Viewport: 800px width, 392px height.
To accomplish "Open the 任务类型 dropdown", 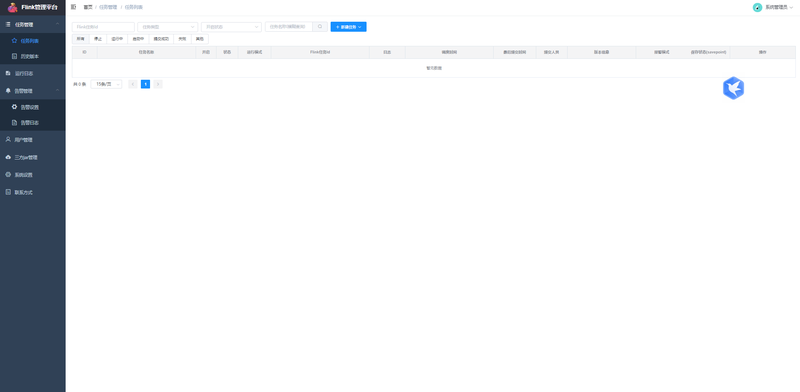I will [167, 27].
